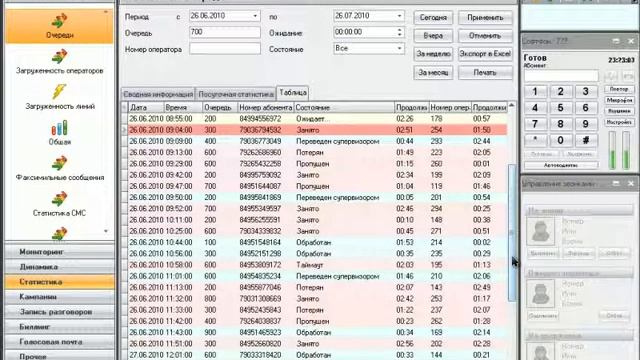Open softphone Настройки button
The width and height of the screenshot is (640, 360).
pyautogui.click(x=619, y=122)
